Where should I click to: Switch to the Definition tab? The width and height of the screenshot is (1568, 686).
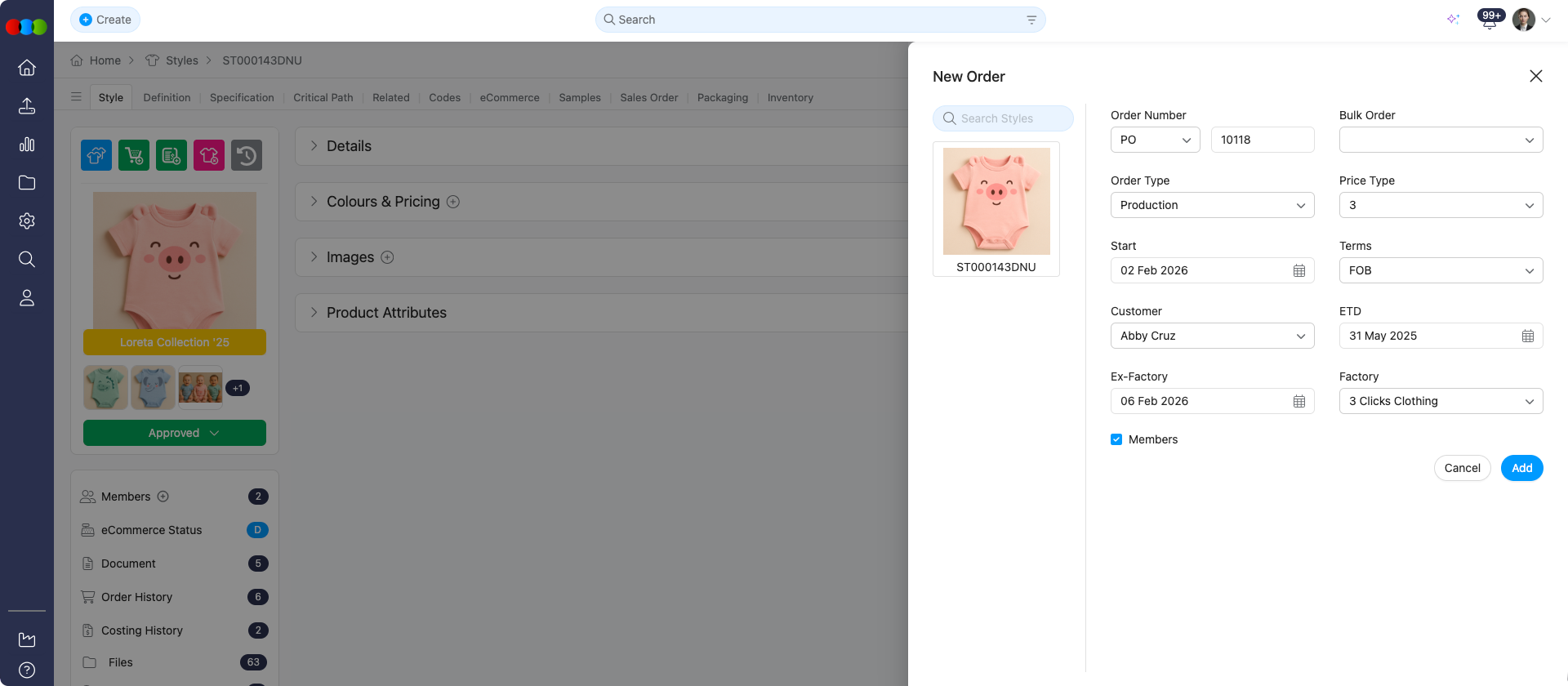167,97
